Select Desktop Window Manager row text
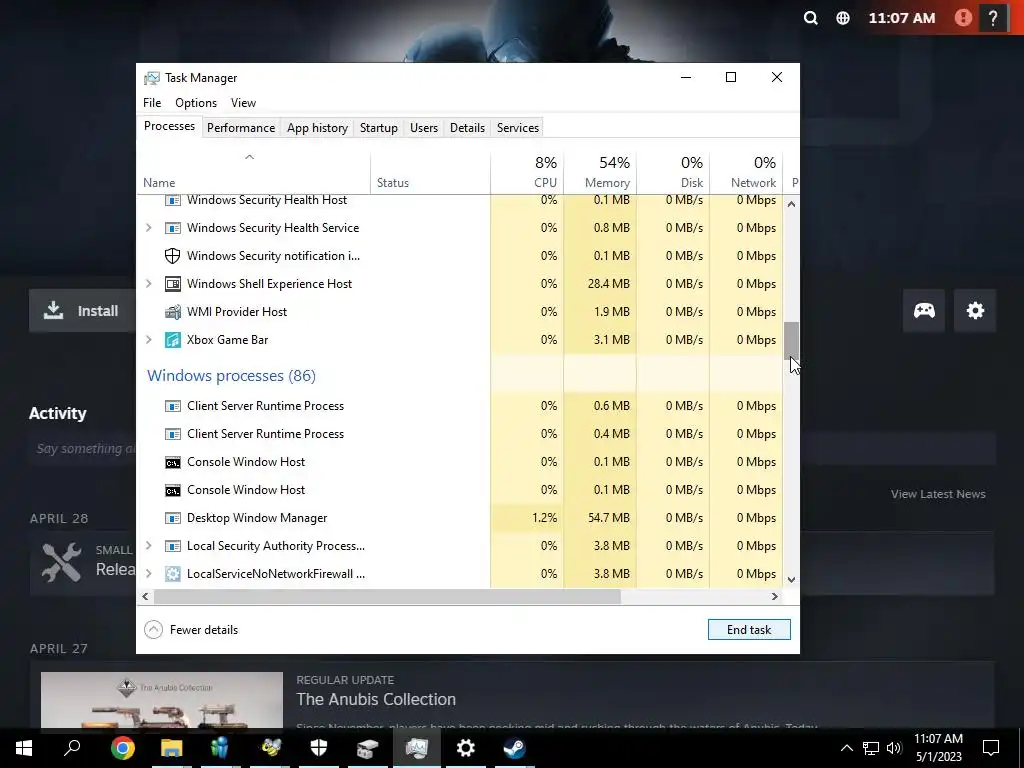Image resolution: width=1024 pixels, height=768 pixels. (x=257, y=518)
